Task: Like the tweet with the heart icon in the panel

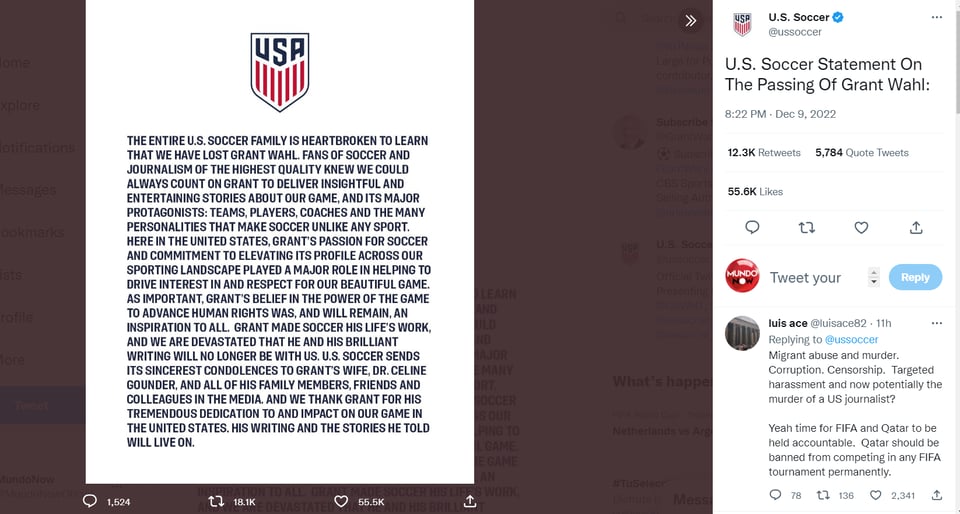Action: [x=861, y=228]
